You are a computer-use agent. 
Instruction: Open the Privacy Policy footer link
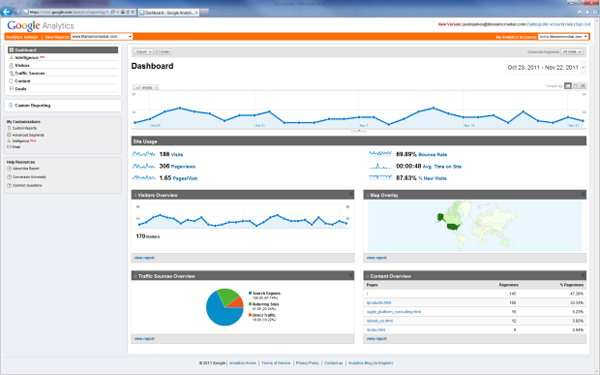[x=307, y=363]
